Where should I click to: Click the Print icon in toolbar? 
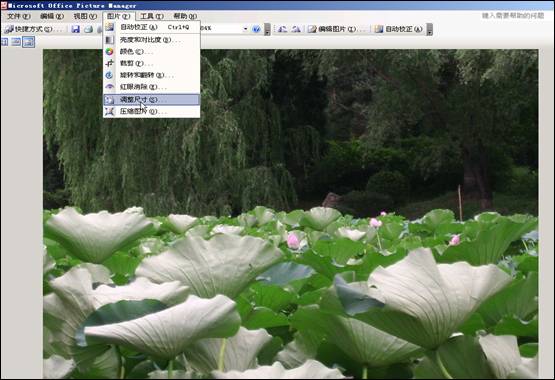click(88, 29)
